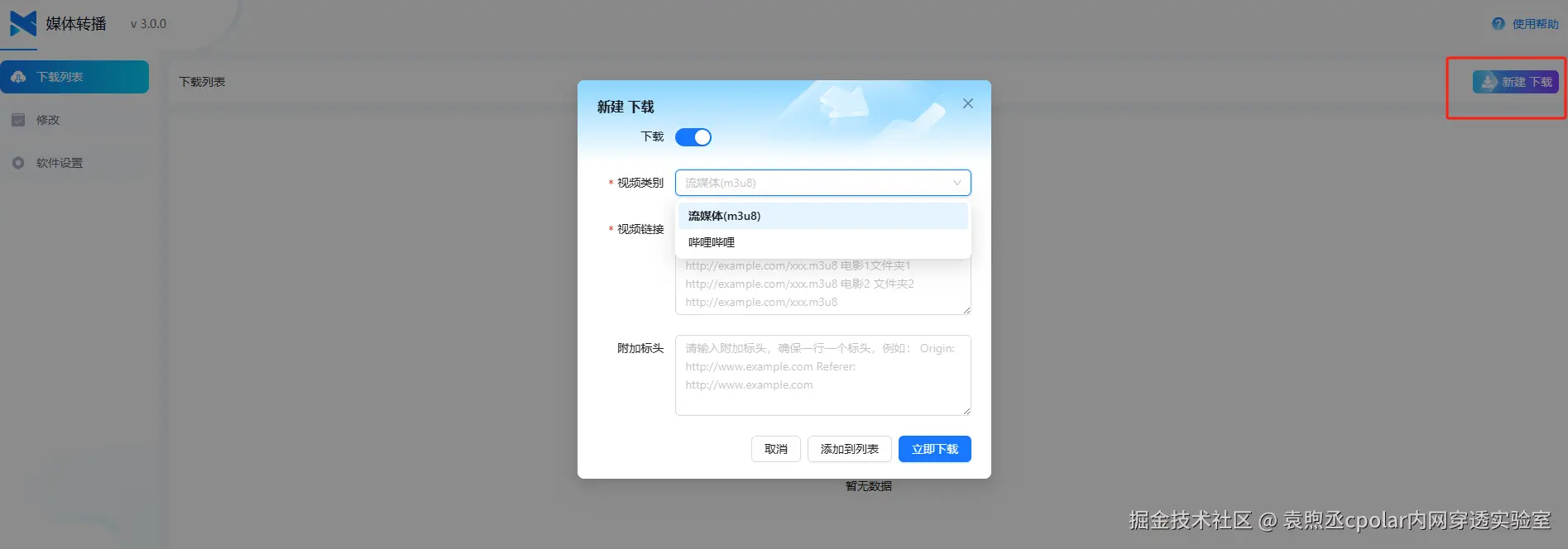Select 流媒体(m3u8) option in dropdown list
Image resolution: width=1568 pixels, height=549 pixels.
coord(822,216)
